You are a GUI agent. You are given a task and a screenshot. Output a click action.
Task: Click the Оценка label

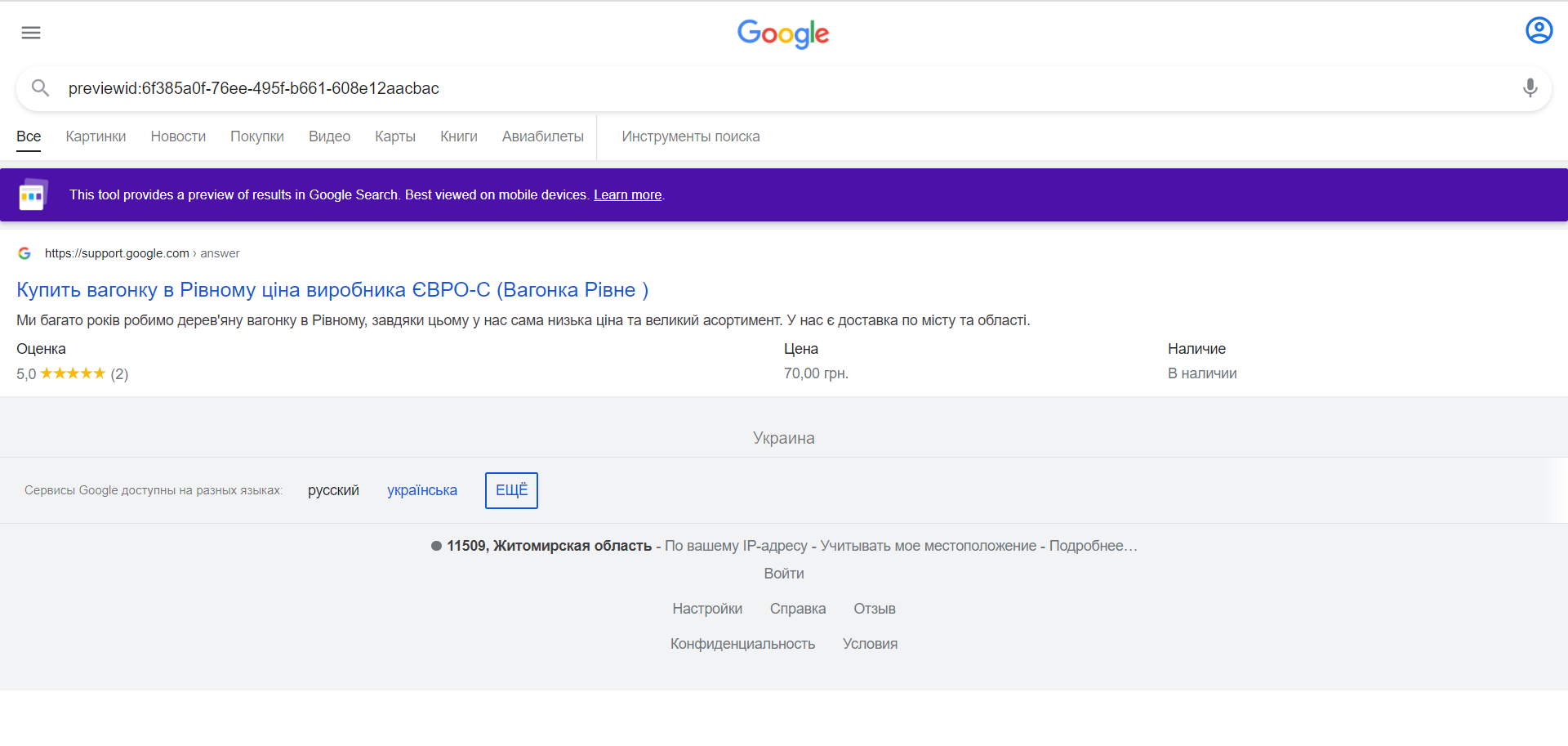[x=41, y=349]
